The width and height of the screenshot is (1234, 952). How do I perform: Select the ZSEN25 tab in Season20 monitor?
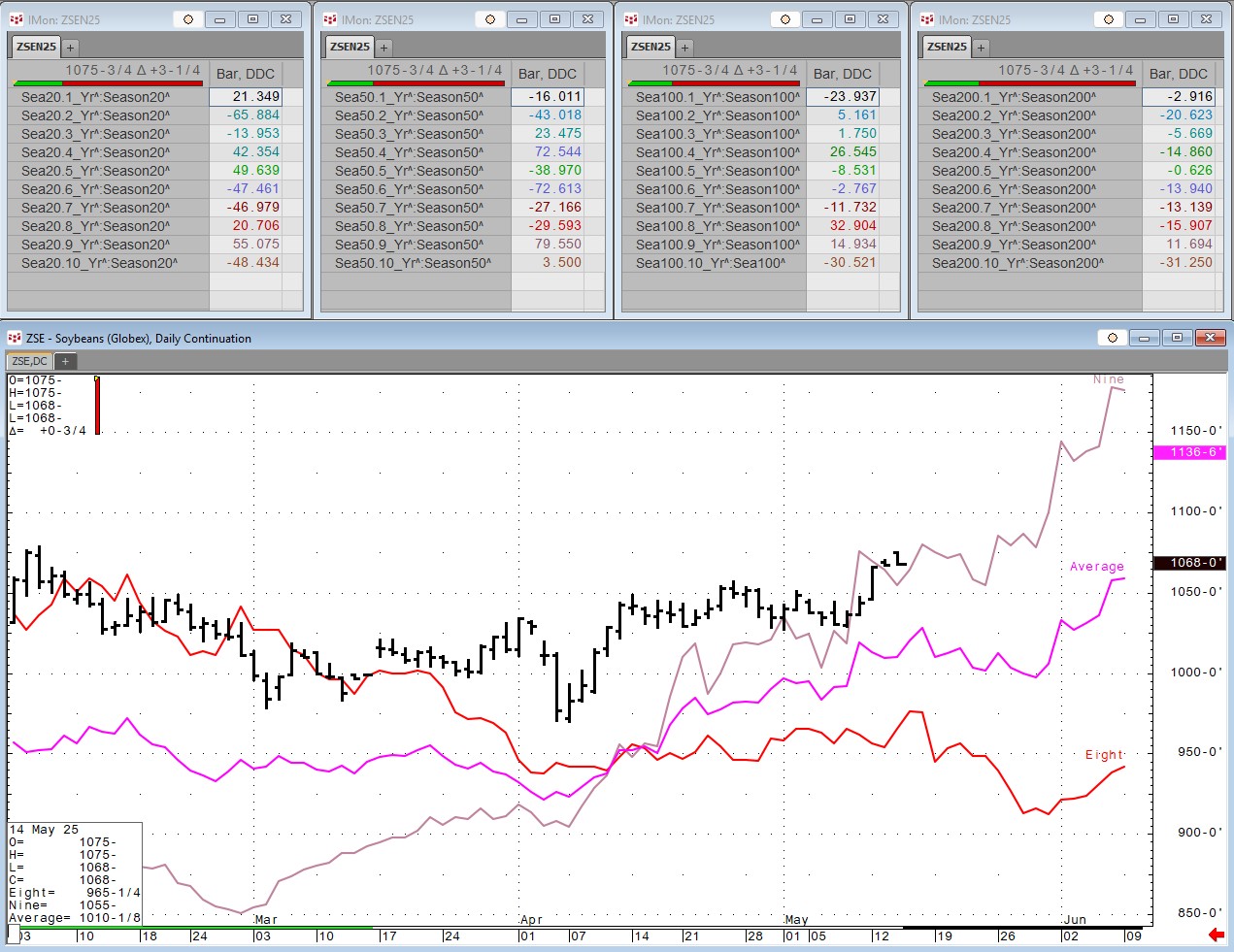pos(36,47)
